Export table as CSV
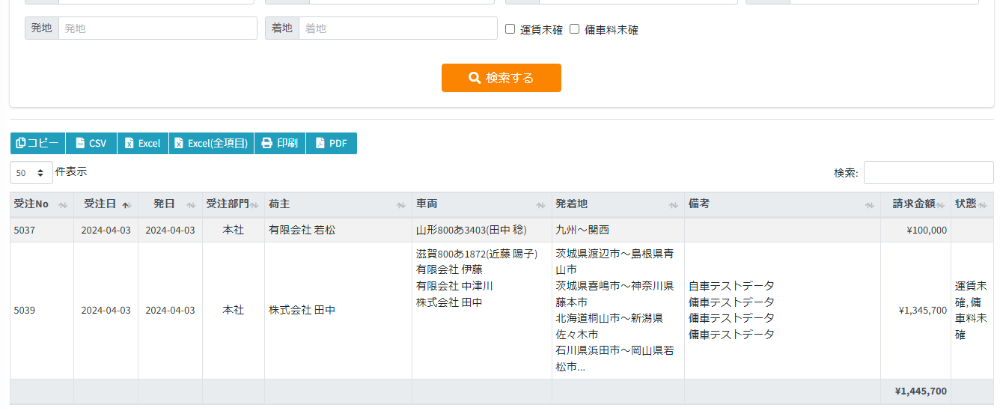1000x410 pixels. 91,143
